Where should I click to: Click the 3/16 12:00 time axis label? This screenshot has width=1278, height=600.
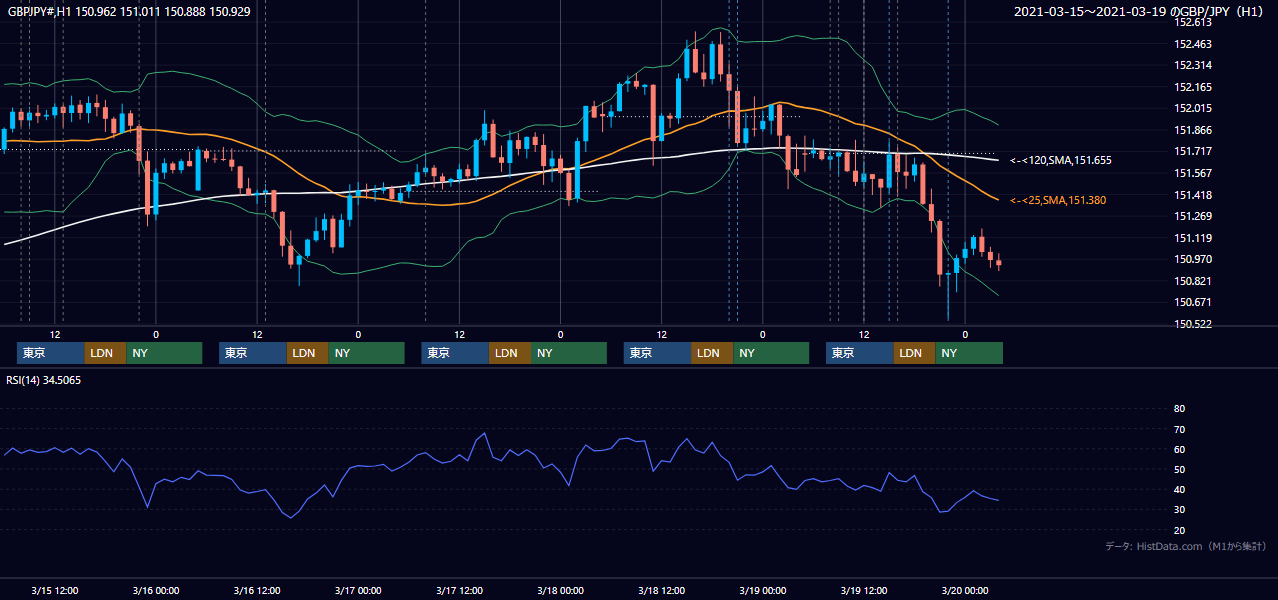point(257,589)
